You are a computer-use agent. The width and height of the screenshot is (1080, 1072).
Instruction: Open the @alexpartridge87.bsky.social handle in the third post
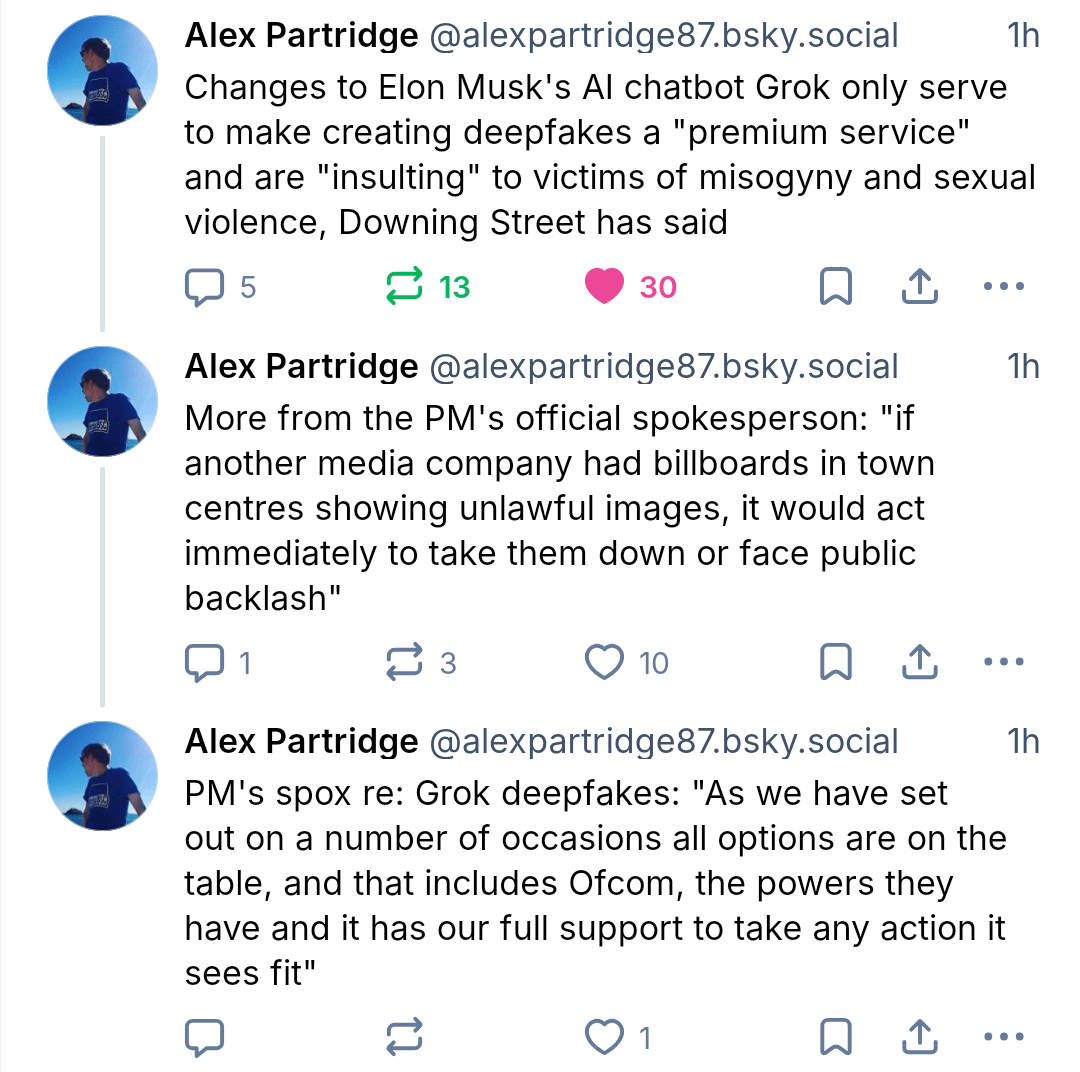[x=663, y=742]
